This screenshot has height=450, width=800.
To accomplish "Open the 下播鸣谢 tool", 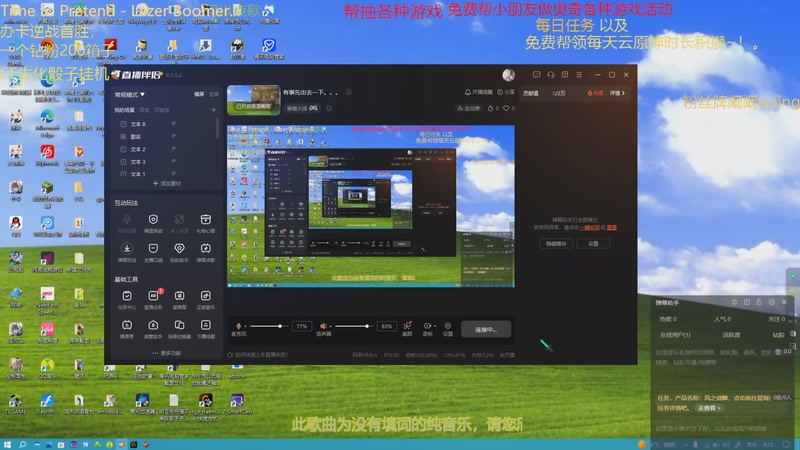I will point(206,329).
